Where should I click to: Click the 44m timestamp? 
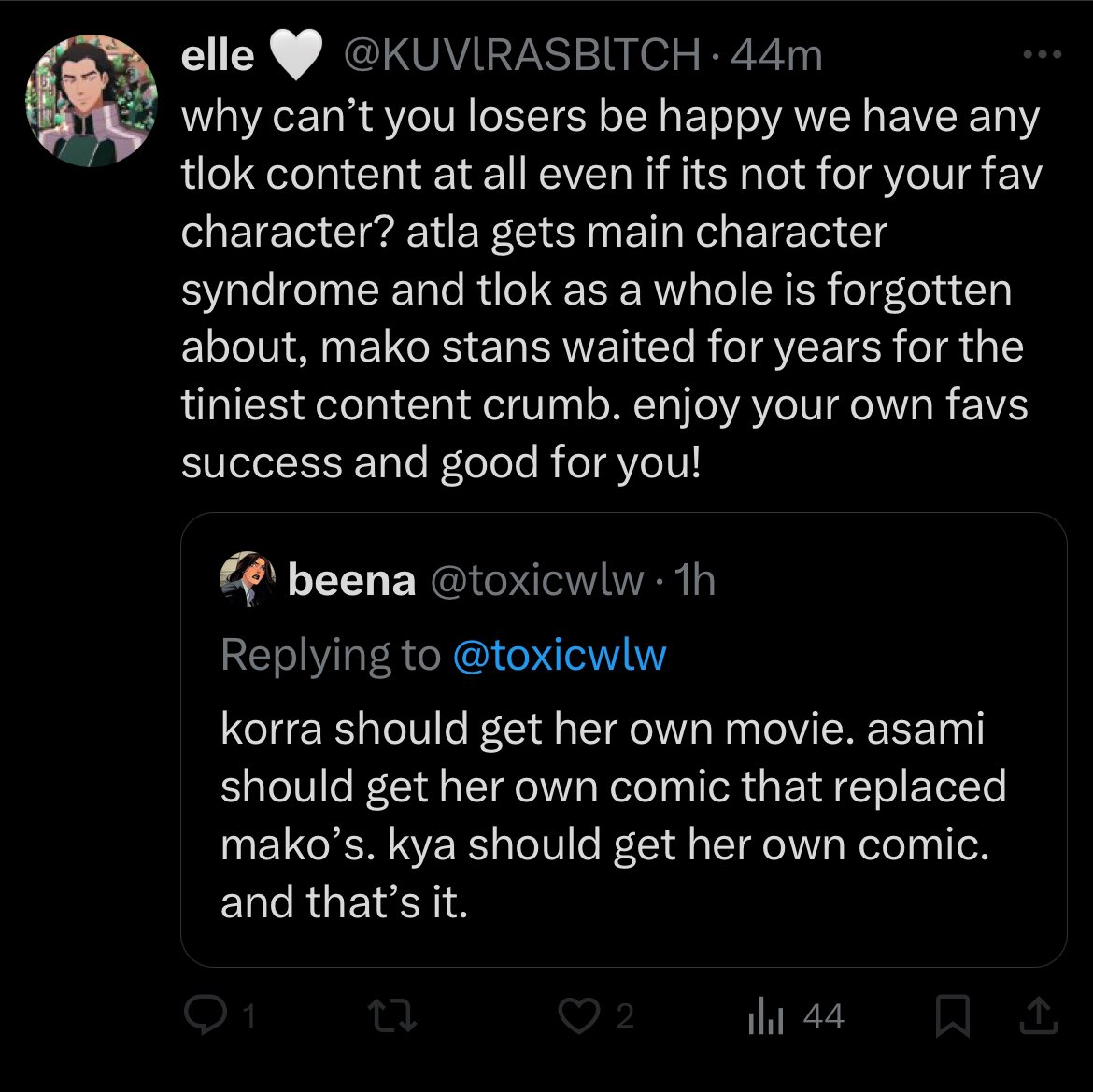point(777,57)
